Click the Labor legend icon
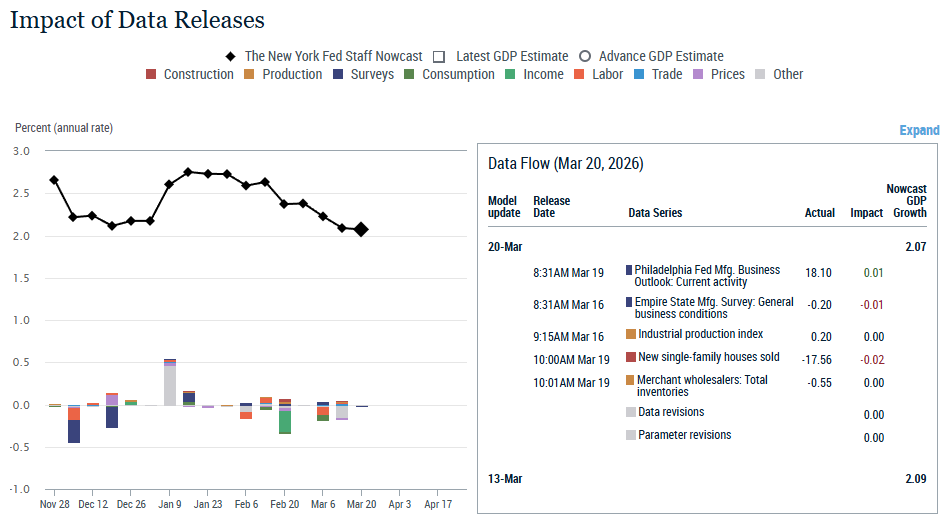The height and width of the screenshot is (521, 950). click(x=580, y=74)
